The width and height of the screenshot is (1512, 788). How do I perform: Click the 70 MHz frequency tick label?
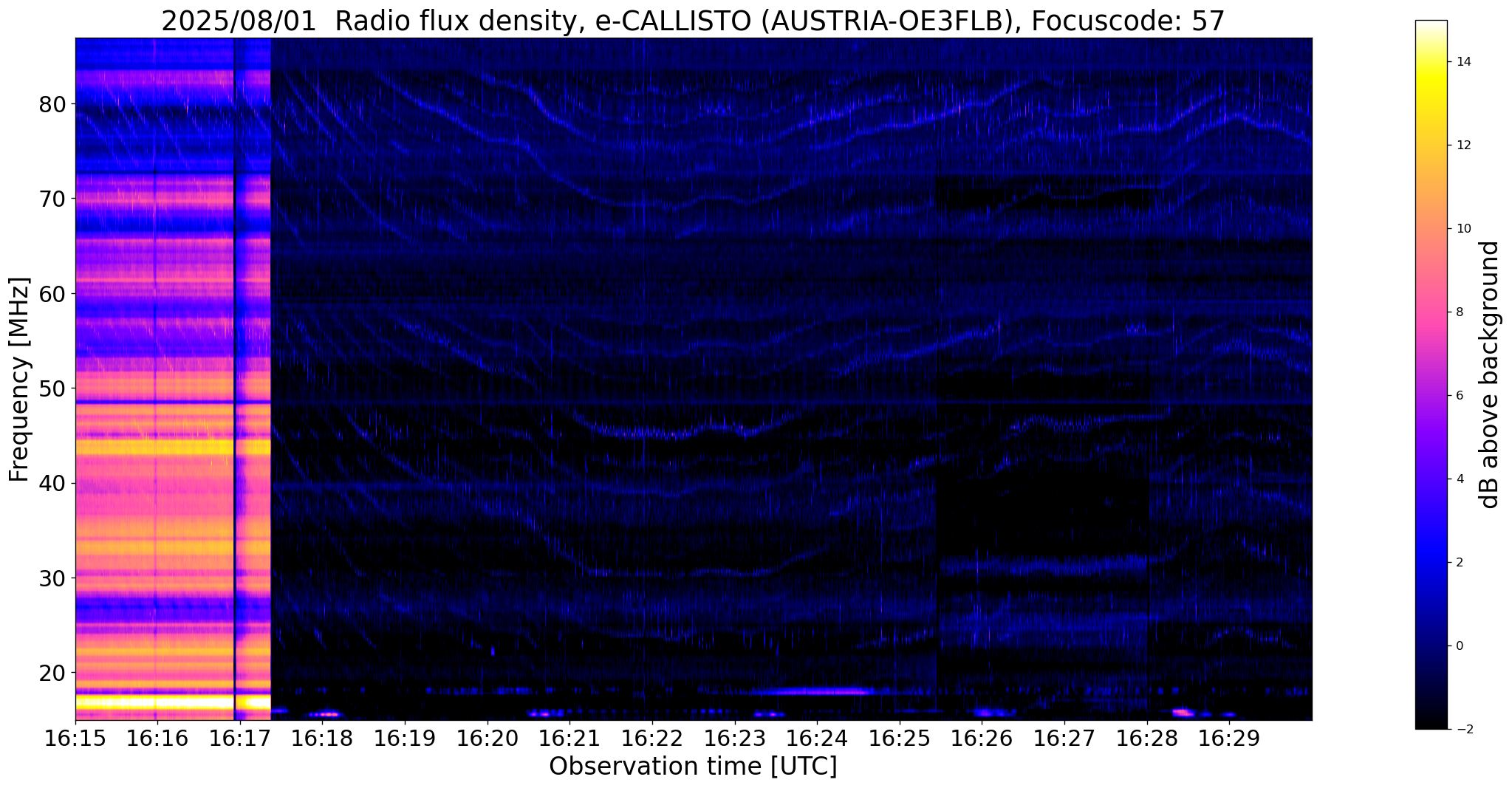[x=52, y=199]
